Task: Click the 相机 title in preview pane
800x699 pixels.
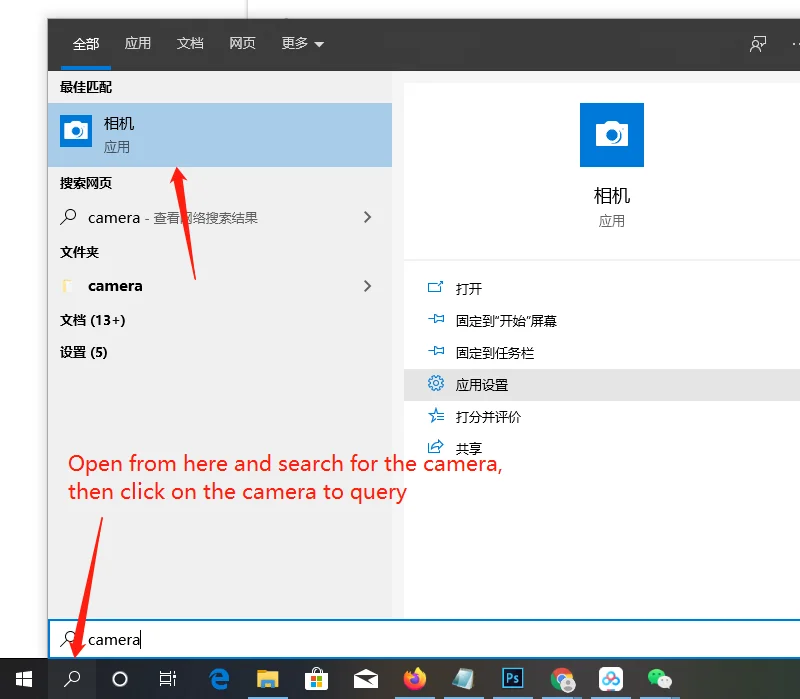Action: coord(612,196)
